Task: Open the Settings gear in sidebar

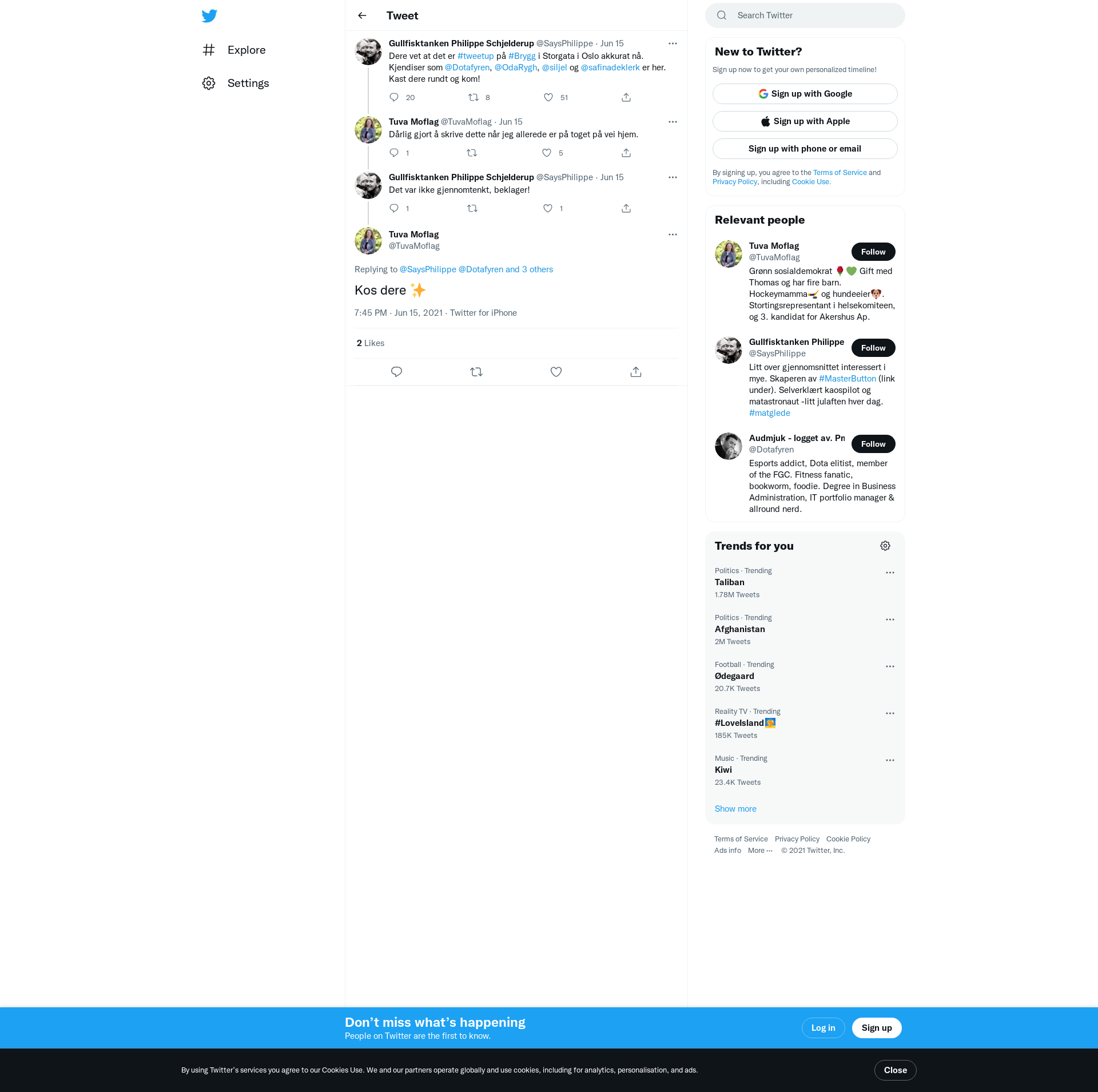Action: 209,83
